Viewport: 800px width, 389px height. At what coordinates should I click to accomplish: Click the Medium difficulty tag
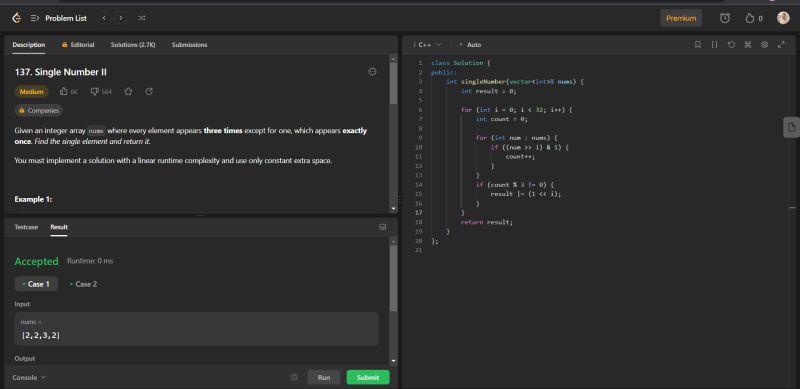click(32, 92)
